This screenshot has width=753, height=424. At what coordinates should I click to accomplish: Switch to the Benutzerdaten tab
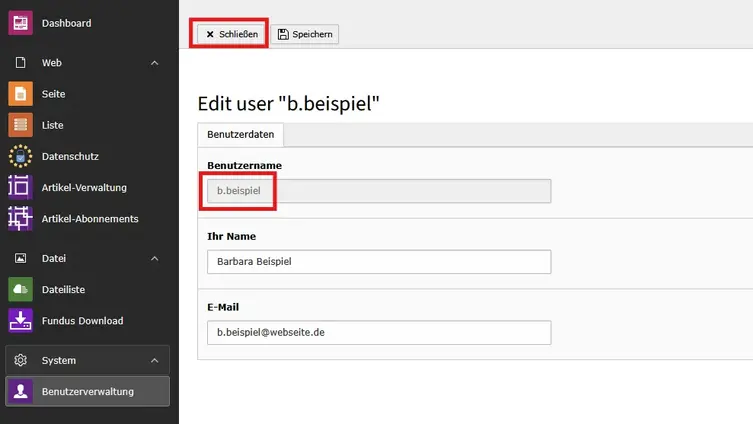coord(242,134)
